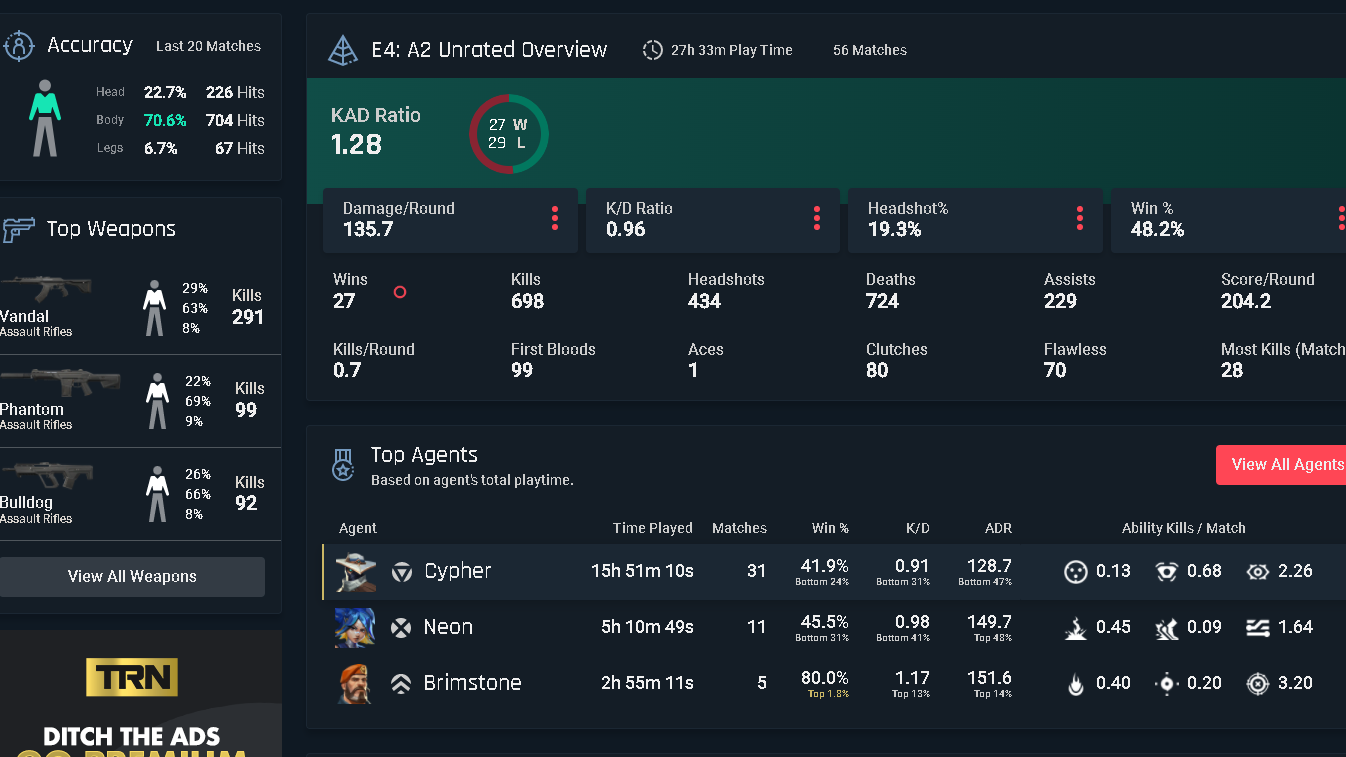Click the K/D column header
Image resolution: width=1346 pixels, height=757 pixels.
click(918, 528)
